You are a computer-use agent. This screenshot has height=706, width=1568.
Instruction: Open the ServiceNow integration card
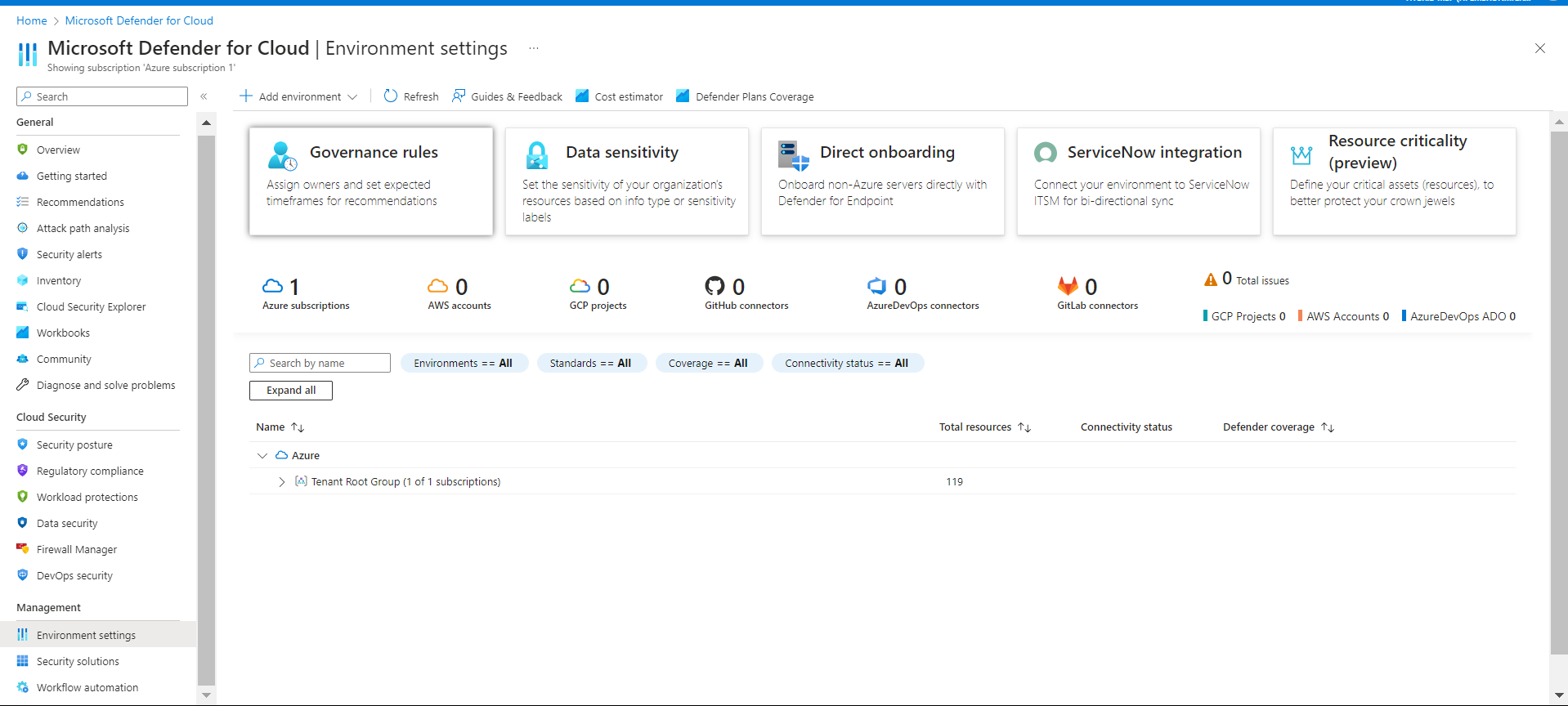click(1139, 181)
